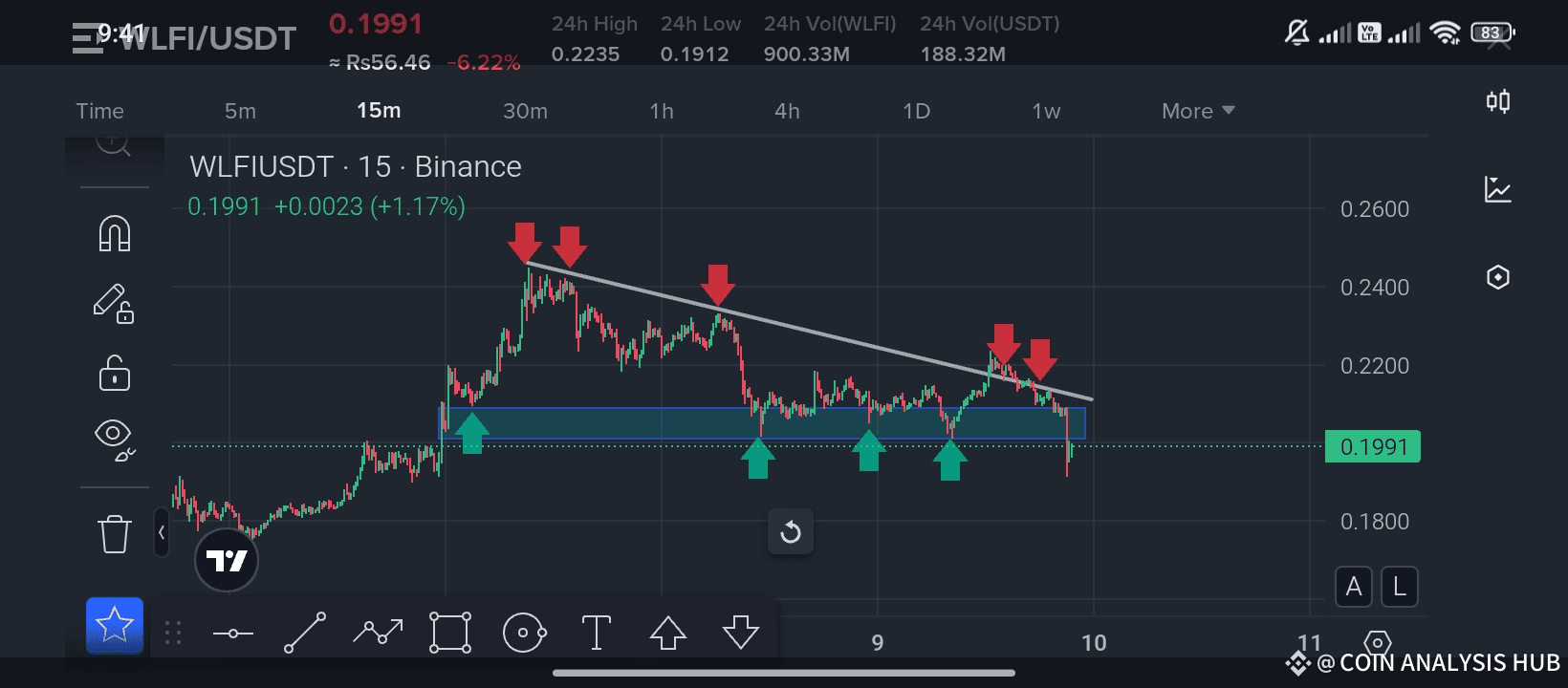
Task: Select the magnet snap tool
Action: coord(115,233)
